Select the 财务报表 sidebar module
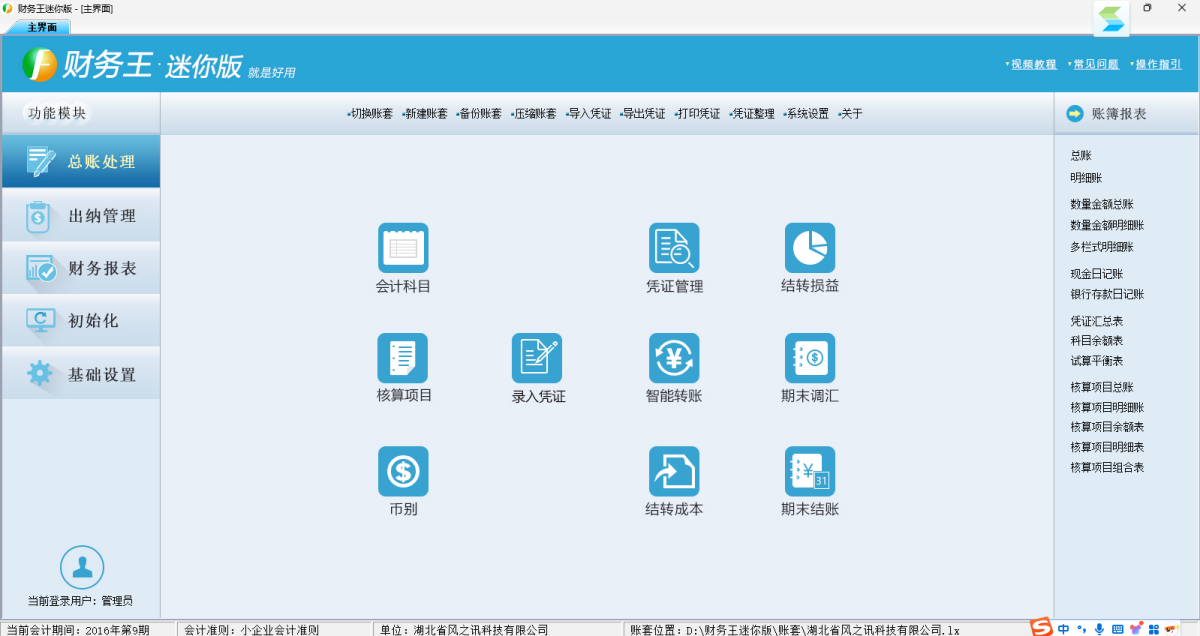 pos(81,269)
